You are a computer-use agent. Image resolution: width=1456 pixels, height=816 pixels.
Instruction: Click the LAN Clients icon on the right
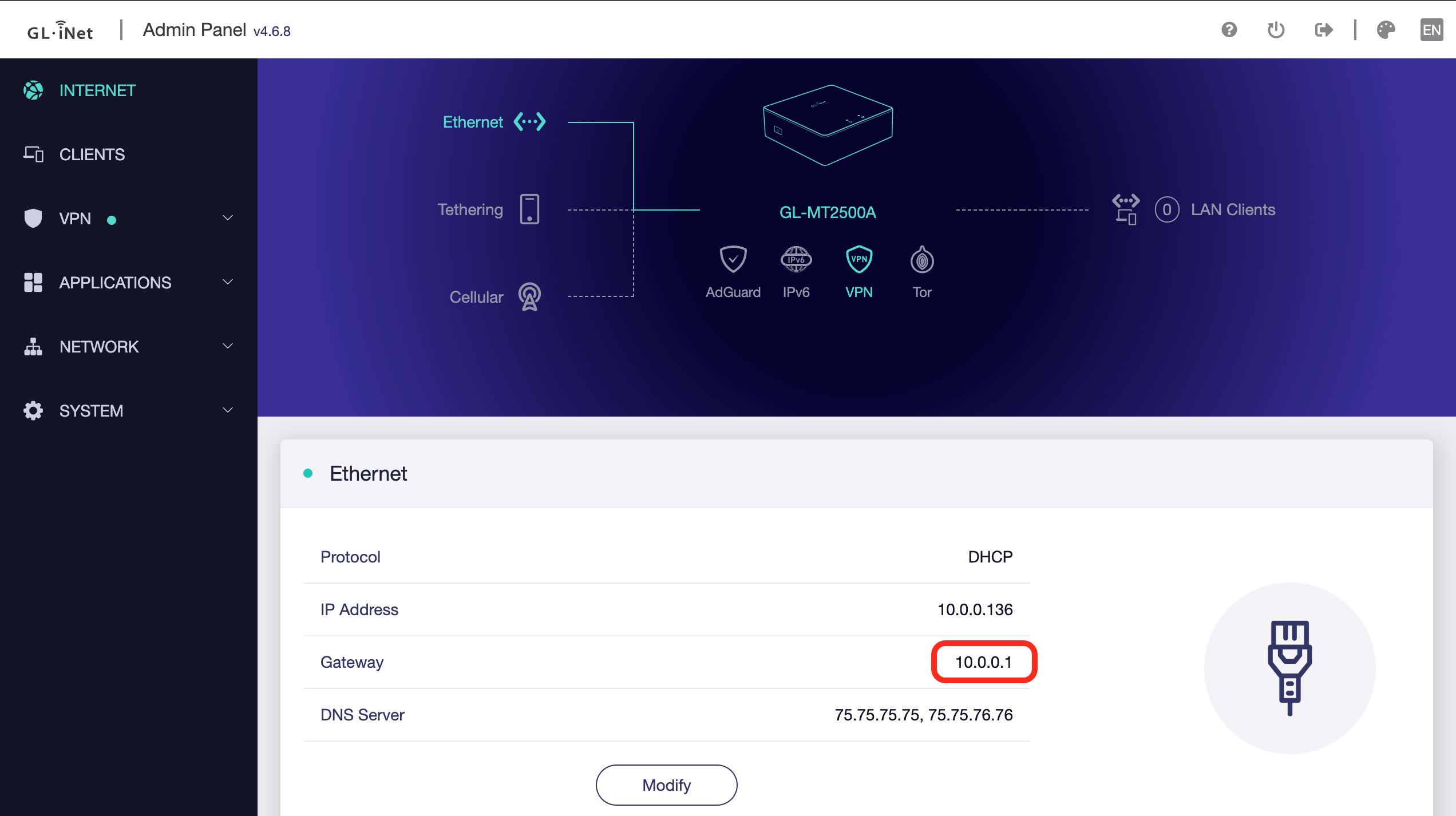click(1125, 209)
